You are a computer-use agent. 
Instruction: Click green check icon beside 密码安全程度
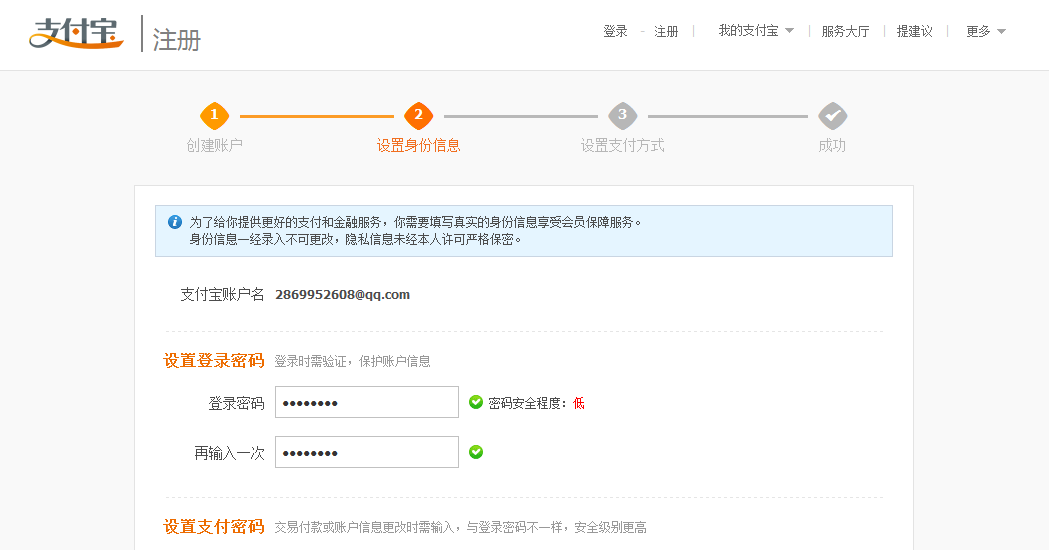tap(476, 402)
